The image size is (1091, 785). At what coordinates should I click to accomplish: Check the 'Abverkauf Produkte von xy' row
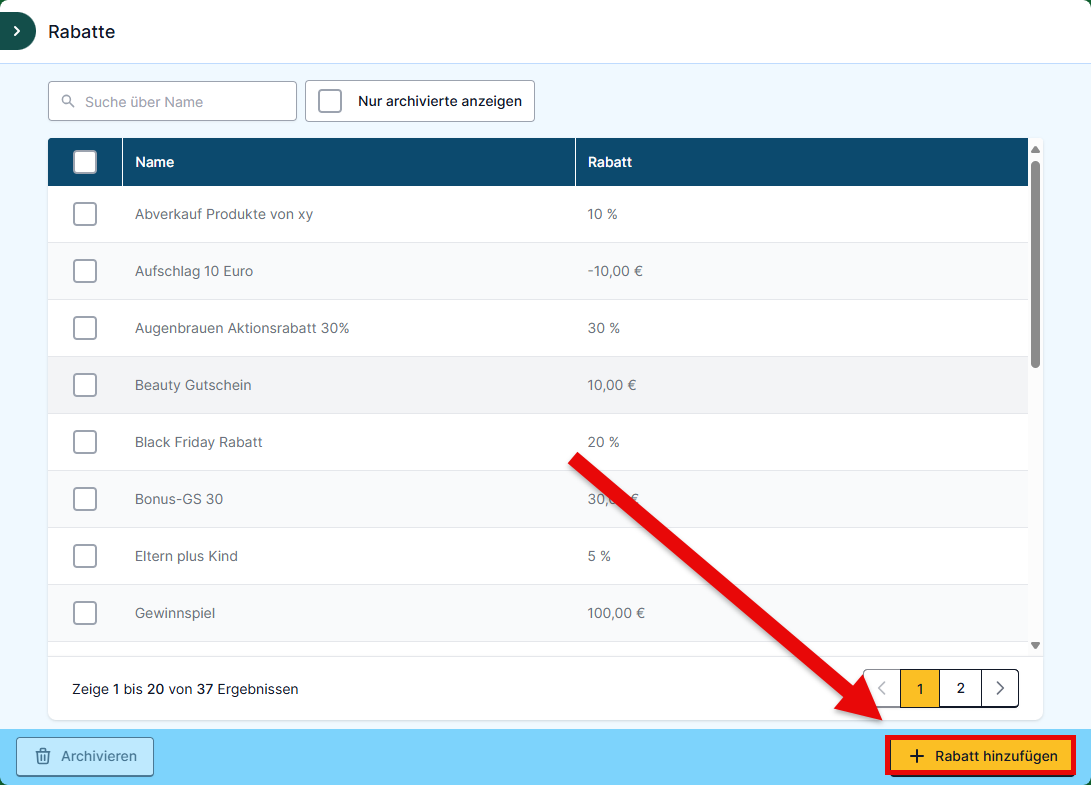click(85, 214)
